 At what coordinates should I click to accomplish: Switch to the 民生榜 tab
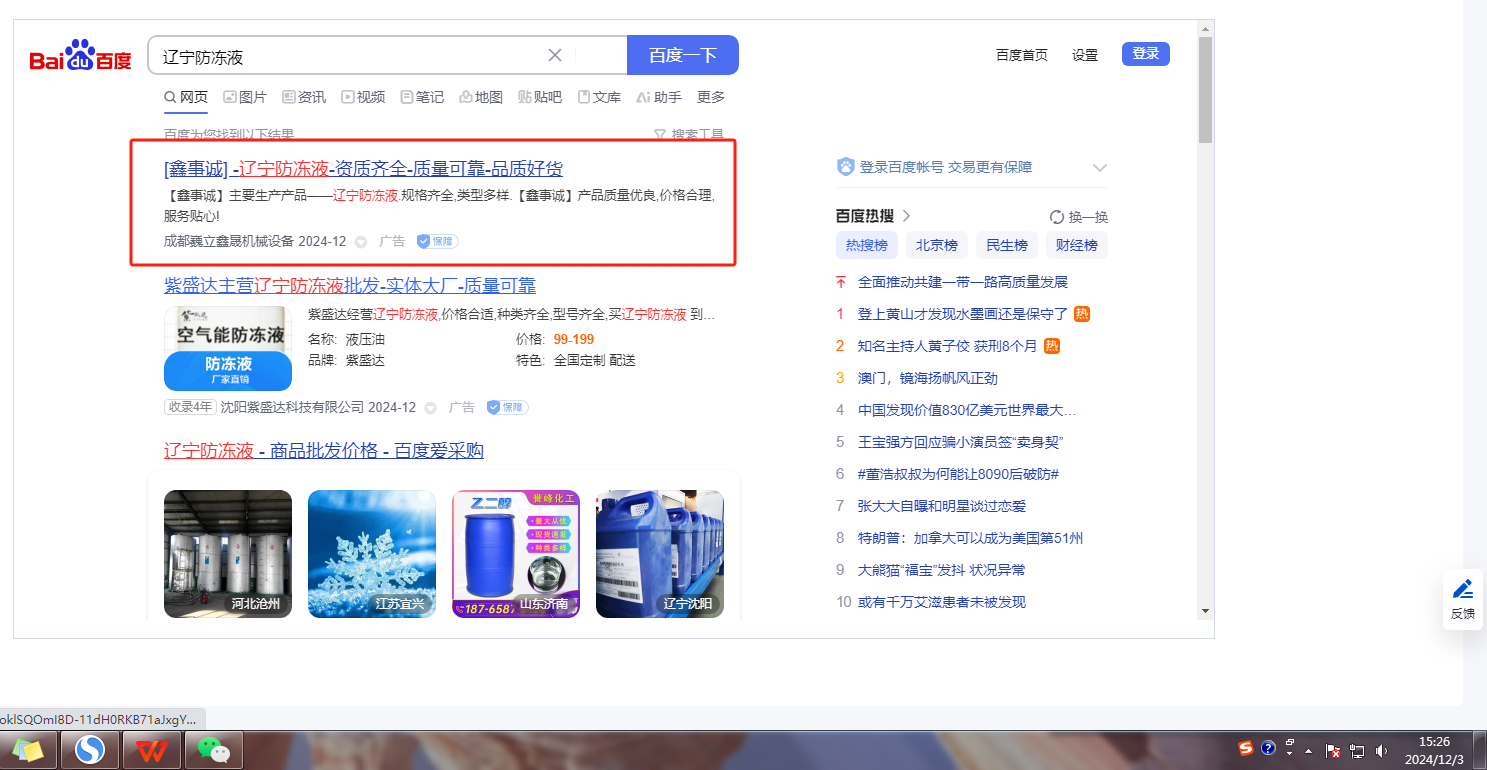pyautogui.click(x=1007, y=245)
